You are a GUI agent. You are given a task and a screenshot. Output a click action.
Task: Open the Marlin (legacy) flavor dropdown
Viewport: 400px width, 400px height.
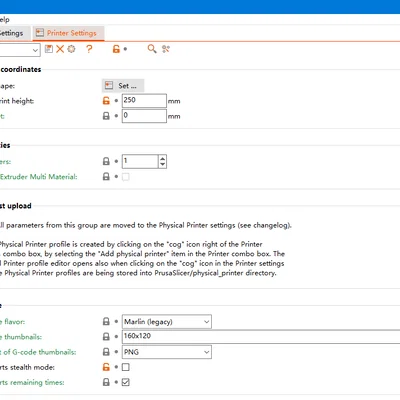click(x=167, y=322)
